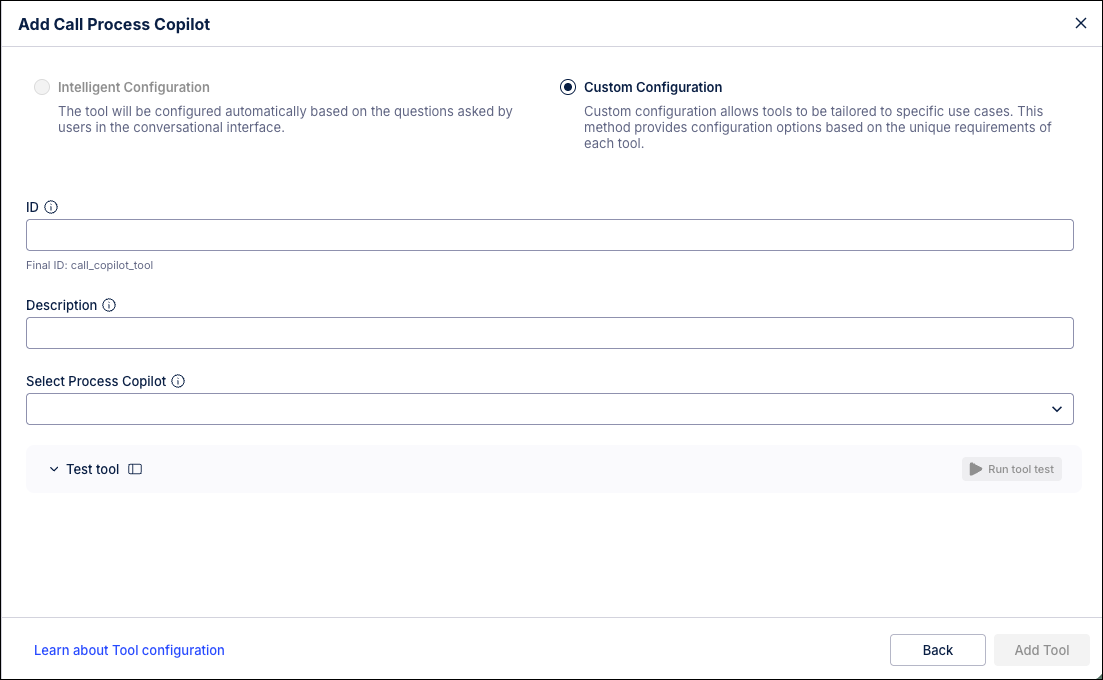Collapse the Test tool section chevron
This screenshot has width=1103, height=680.
pyautogui.click(x=53, y=469)
